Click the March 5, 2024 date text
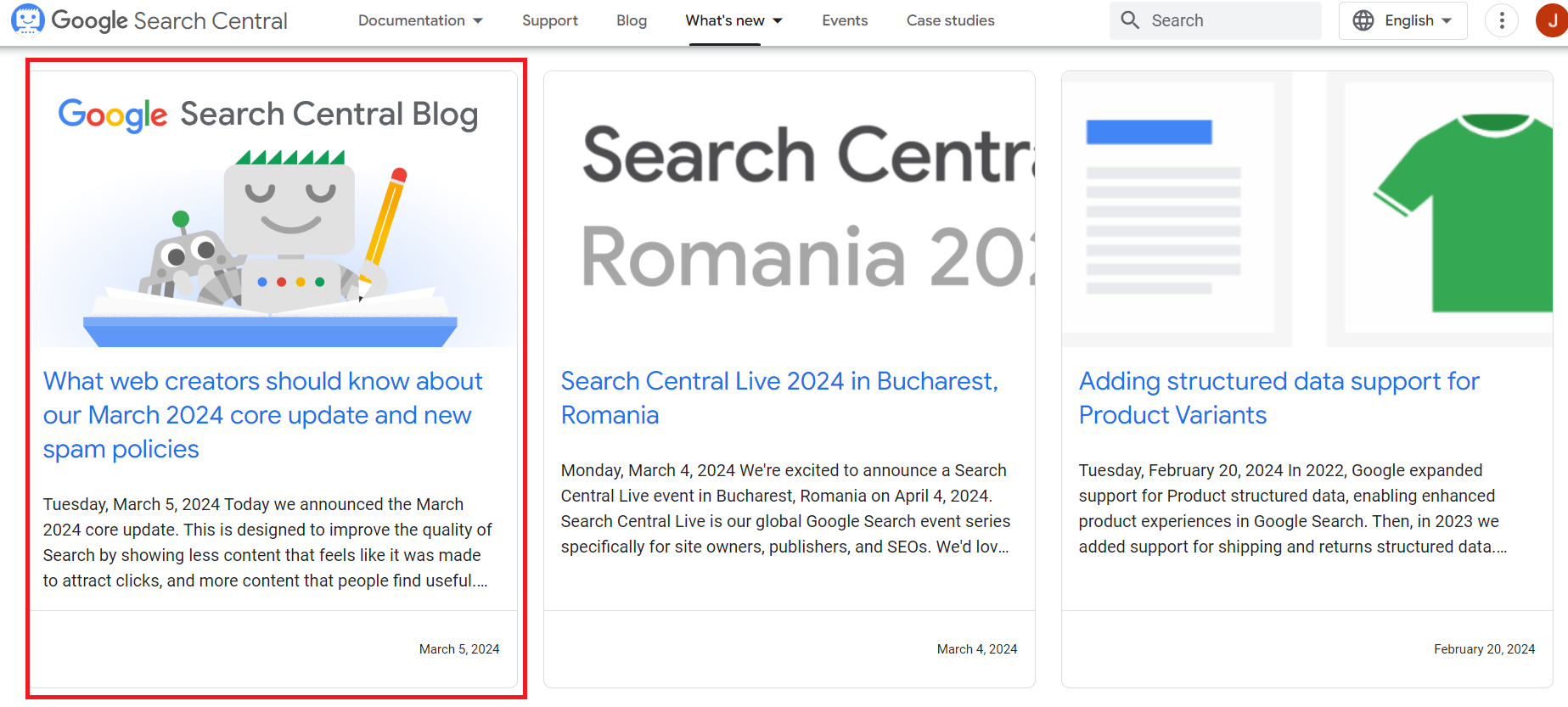 pos(459,649)
